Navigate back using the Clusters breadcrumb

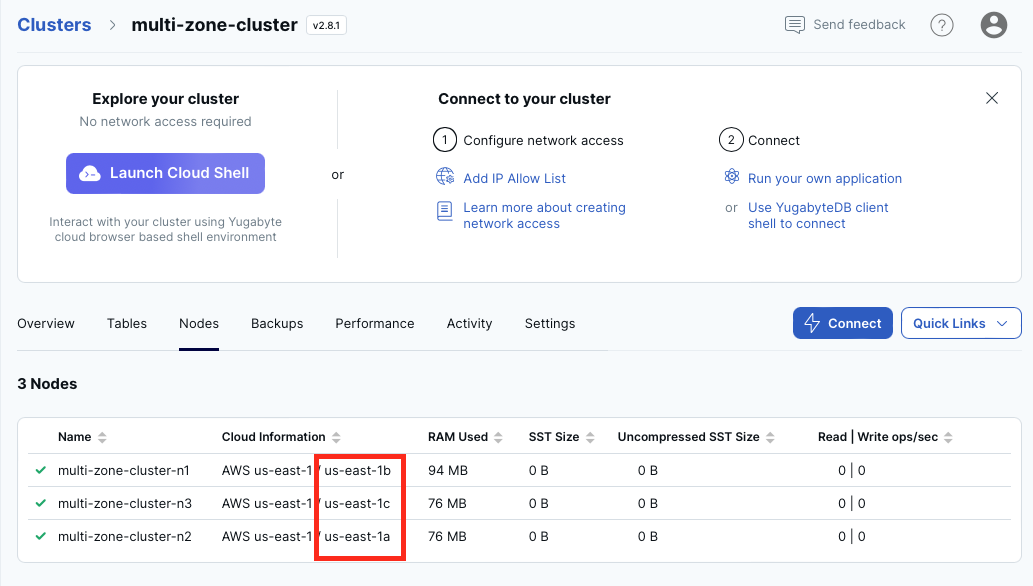click(54, 24)
